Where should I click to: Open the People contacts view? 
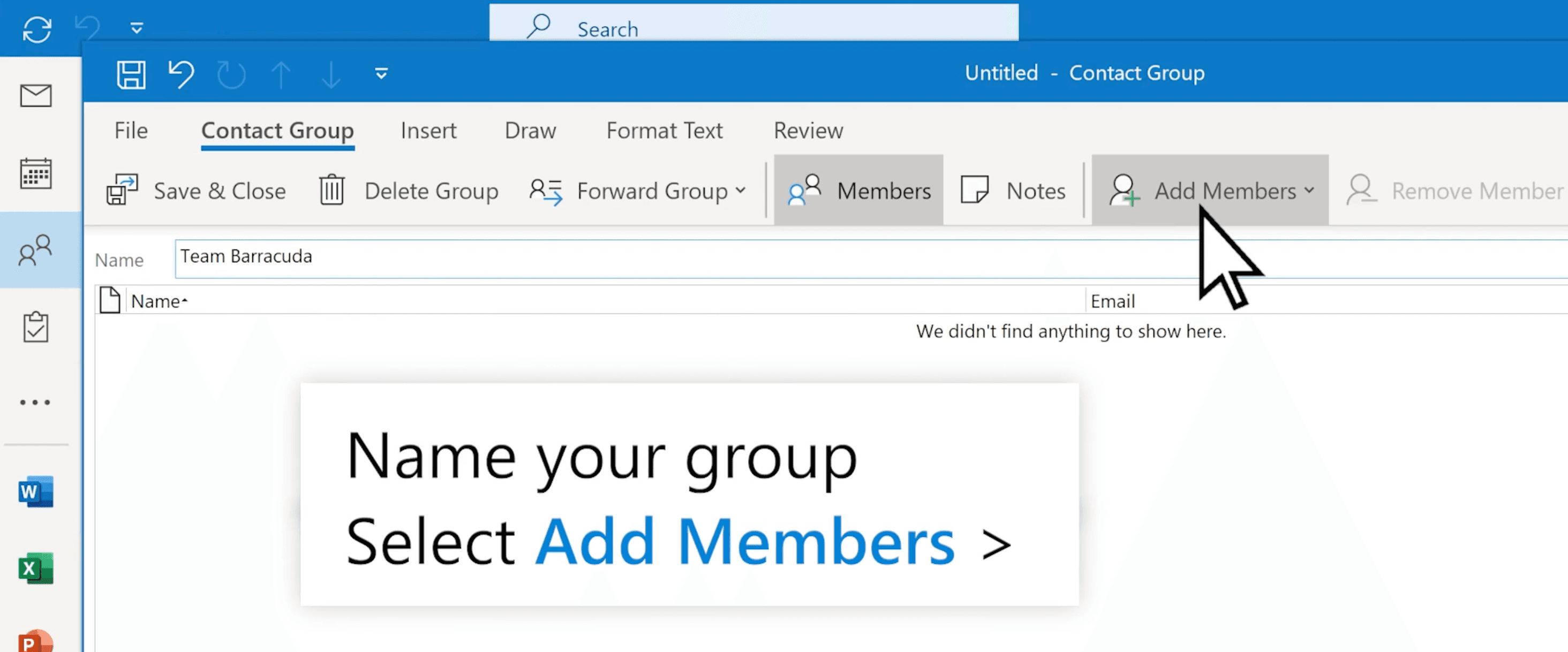[36, 251]
